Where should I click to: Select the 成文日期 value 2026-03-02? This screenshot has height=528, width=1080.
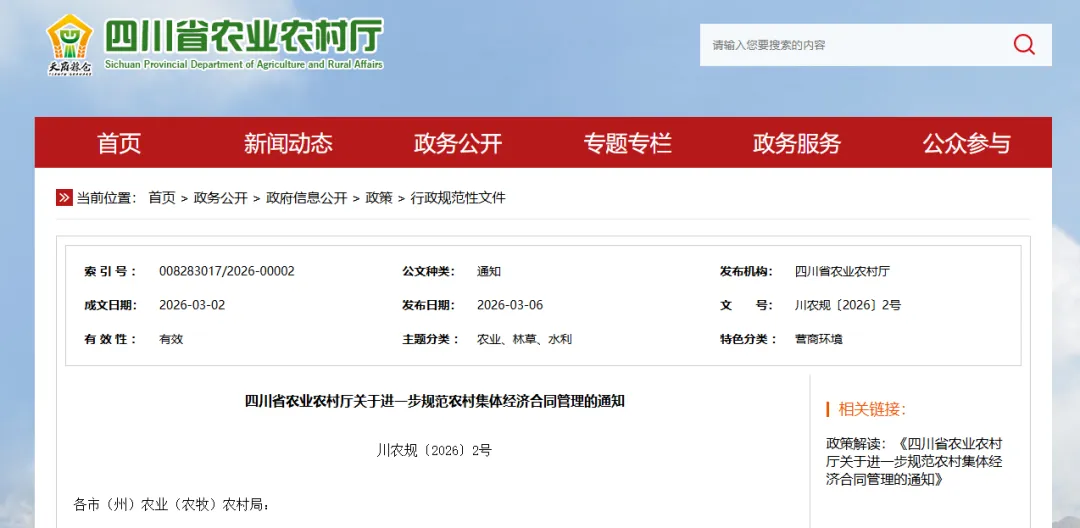coord(192,305)
